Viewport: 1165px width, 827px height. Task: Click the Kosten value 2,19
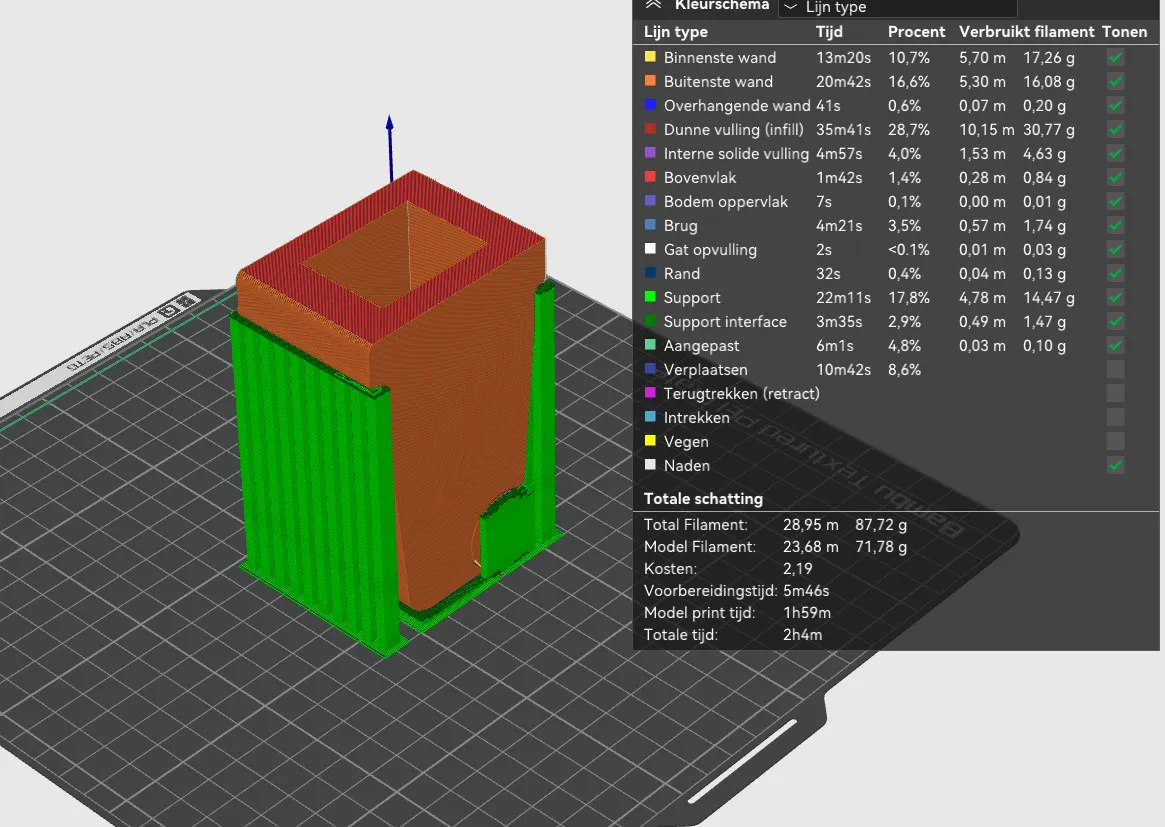tap(797, 568)
